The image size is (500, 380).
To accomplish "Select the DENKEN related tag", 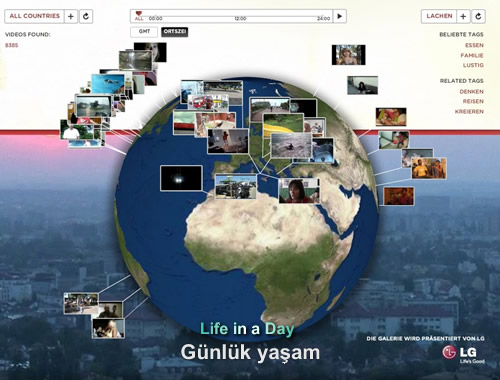I will point(472,92).
